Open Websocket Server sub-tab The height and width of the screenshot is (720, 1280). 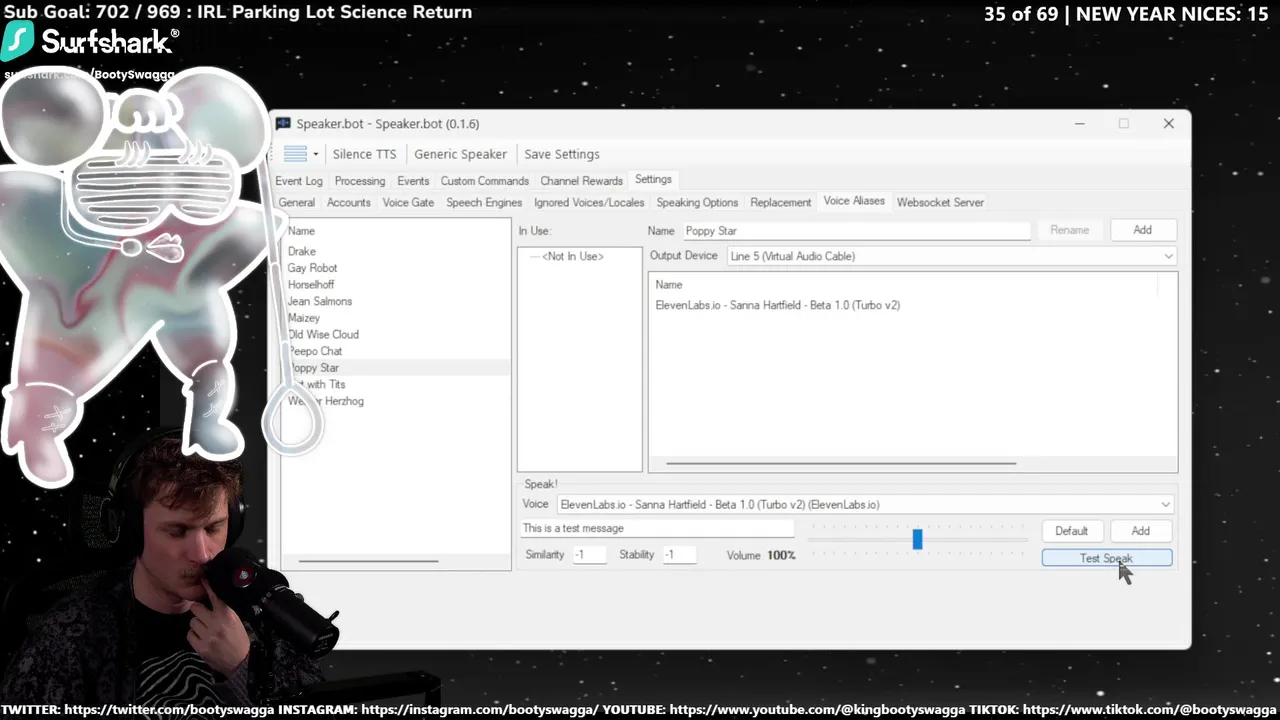tap(940, 202)
